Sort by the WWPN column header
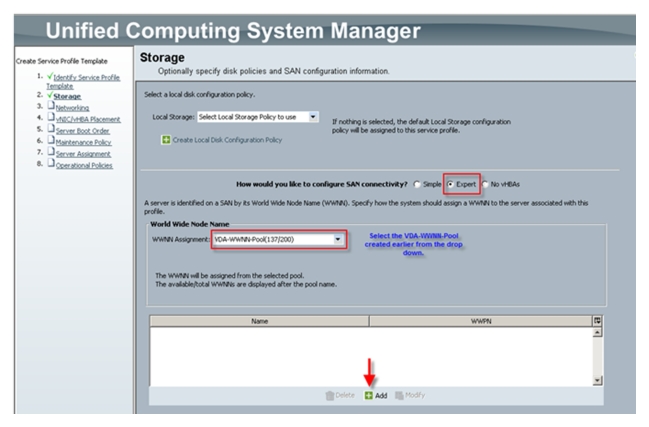649x427 pixels. 481,321
